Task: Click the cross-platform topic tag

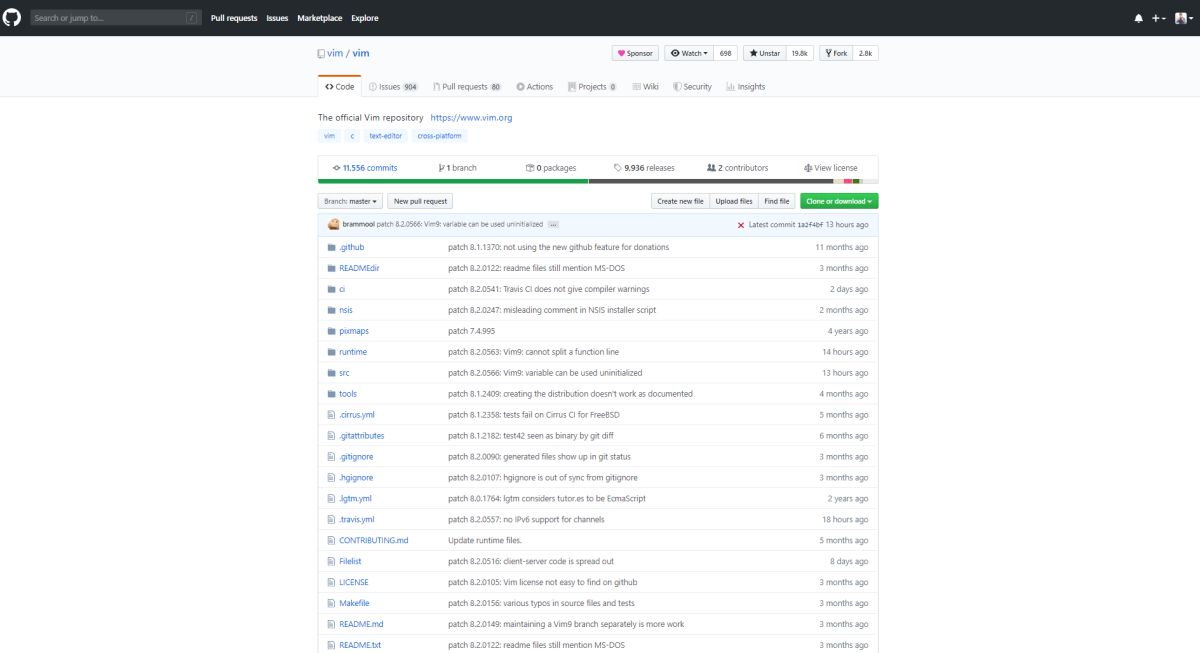Action: 441,136
